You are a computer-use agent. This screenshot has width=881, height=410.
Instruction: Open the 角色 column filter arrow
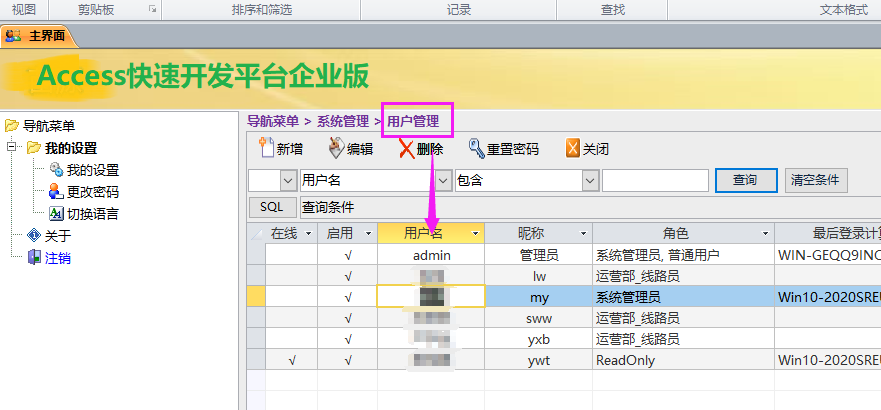coord(765,234)
